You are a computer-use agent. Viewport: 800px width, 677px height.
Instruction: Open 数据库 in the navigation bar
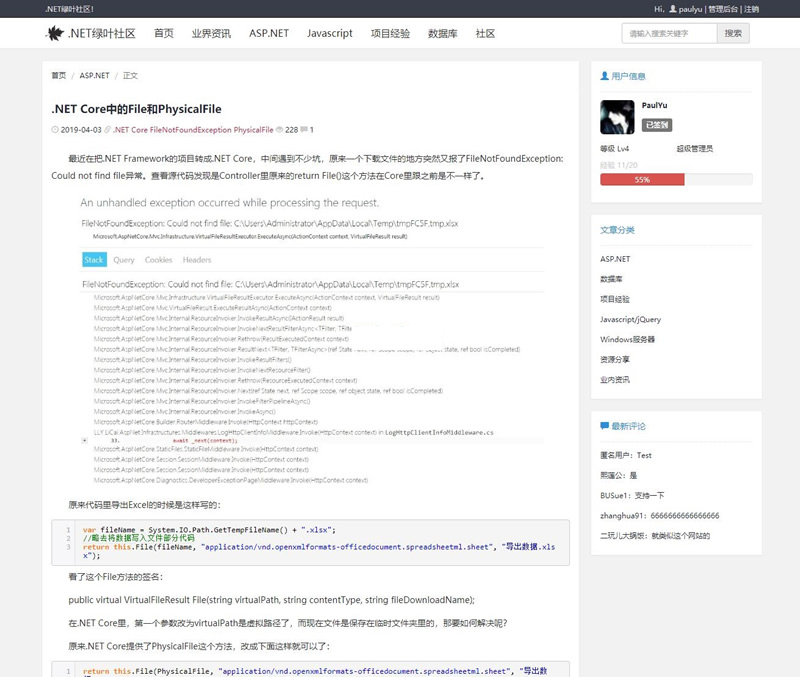[x=443, y=33]
